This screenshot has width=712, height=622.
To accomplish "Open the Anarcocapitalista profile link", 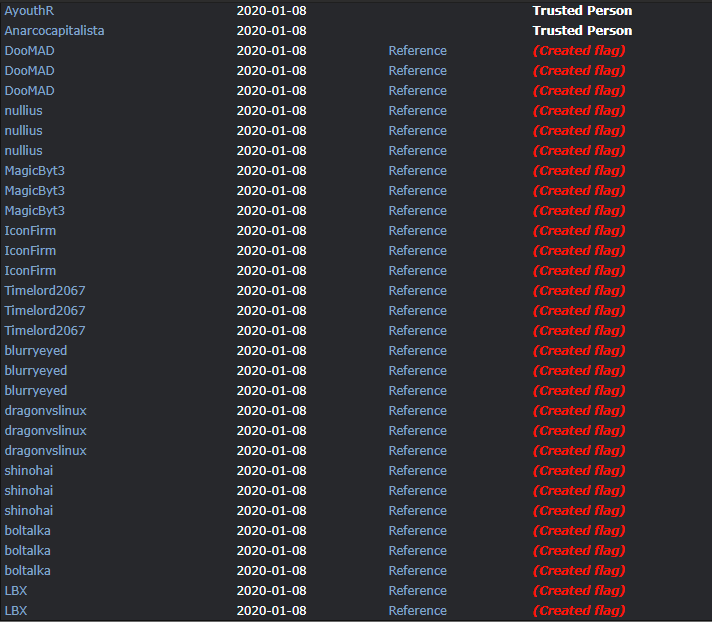I will 54,31.
